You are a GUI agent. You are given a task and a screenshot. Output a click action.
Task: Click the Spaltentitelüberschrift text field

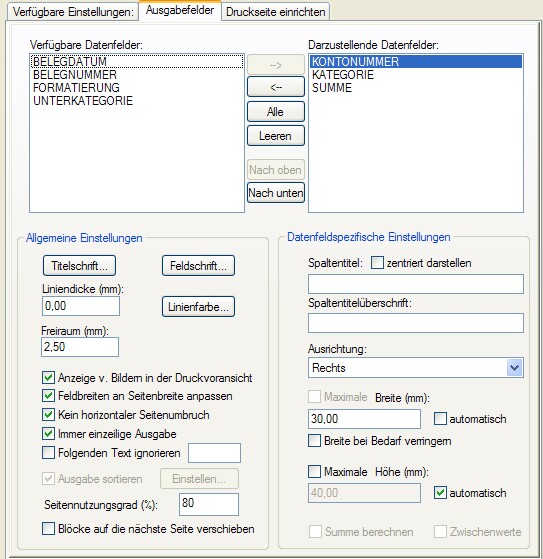tap(416, 323)
